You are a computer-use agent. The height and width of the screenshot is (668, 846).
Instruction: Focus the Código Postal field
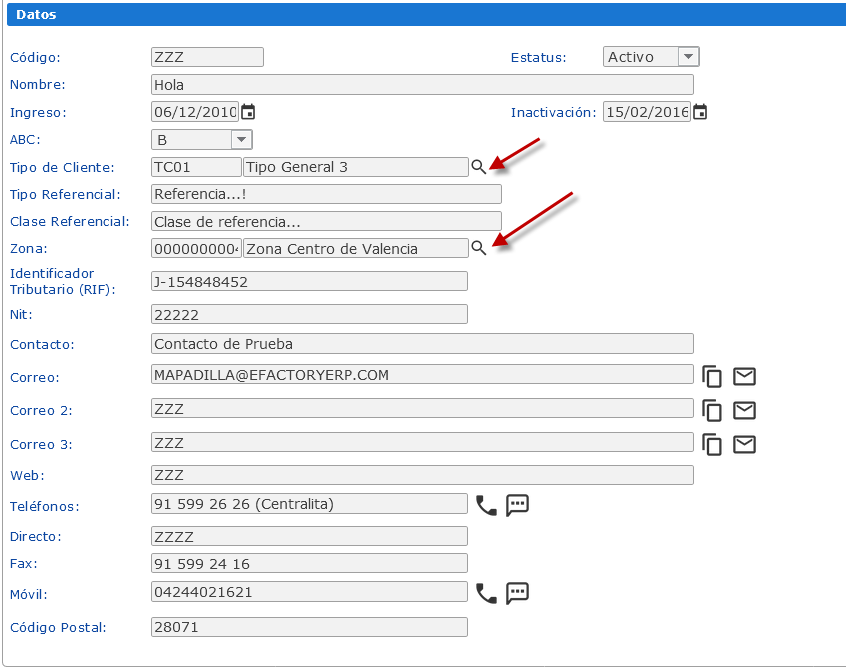click(309, 627)
